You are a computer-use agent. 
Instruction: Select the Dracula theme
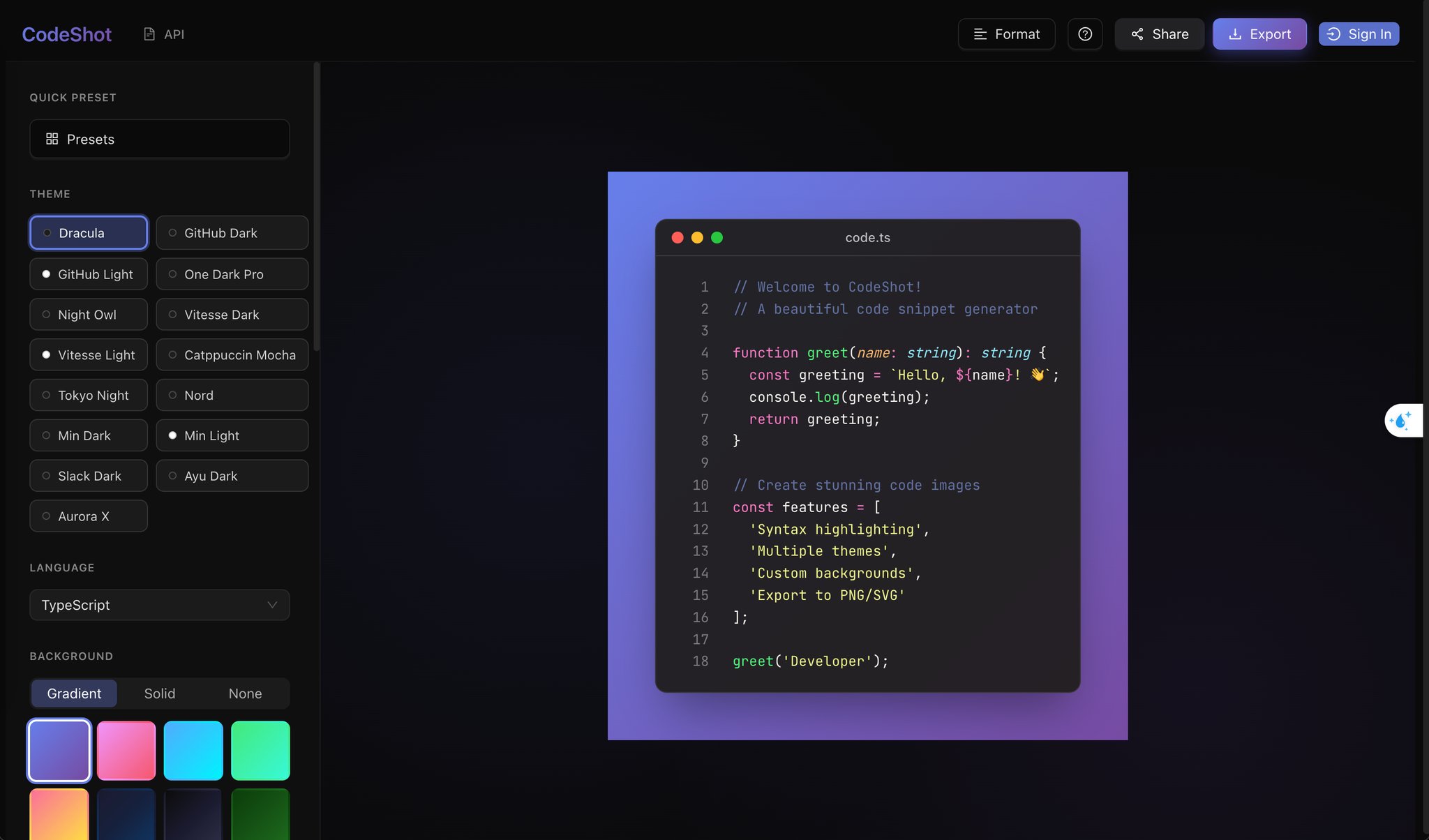[89, 232]
